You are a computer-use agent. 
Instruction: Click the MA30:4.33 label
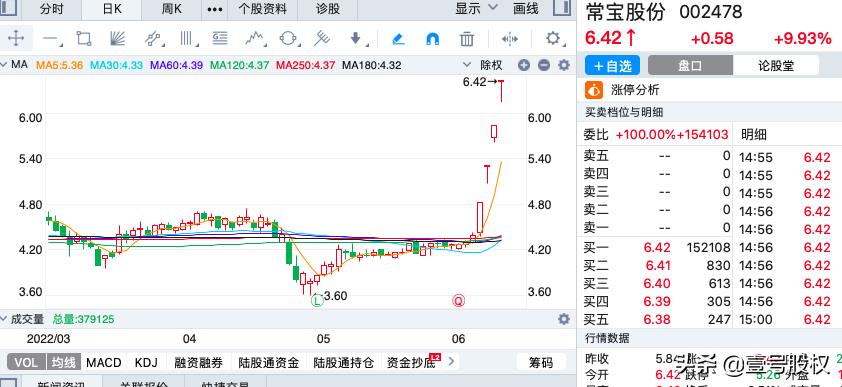tap(116, 65)
